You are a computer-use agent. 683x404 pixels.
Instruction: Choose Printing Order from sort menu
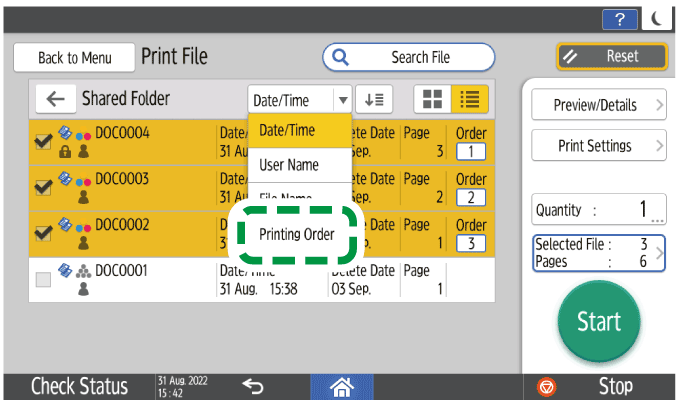click(296, 235)
